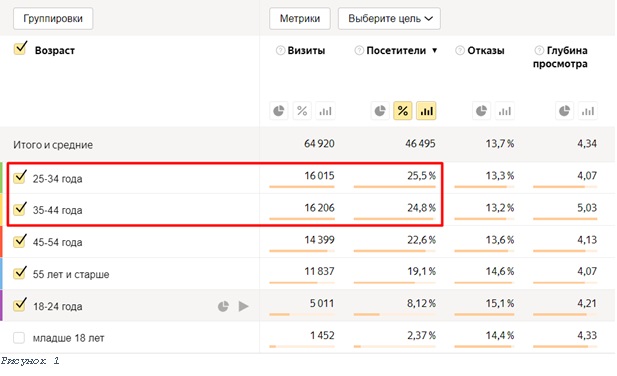Click visits value 5 011
The image size is (617, 376).
tap(321, 303)
